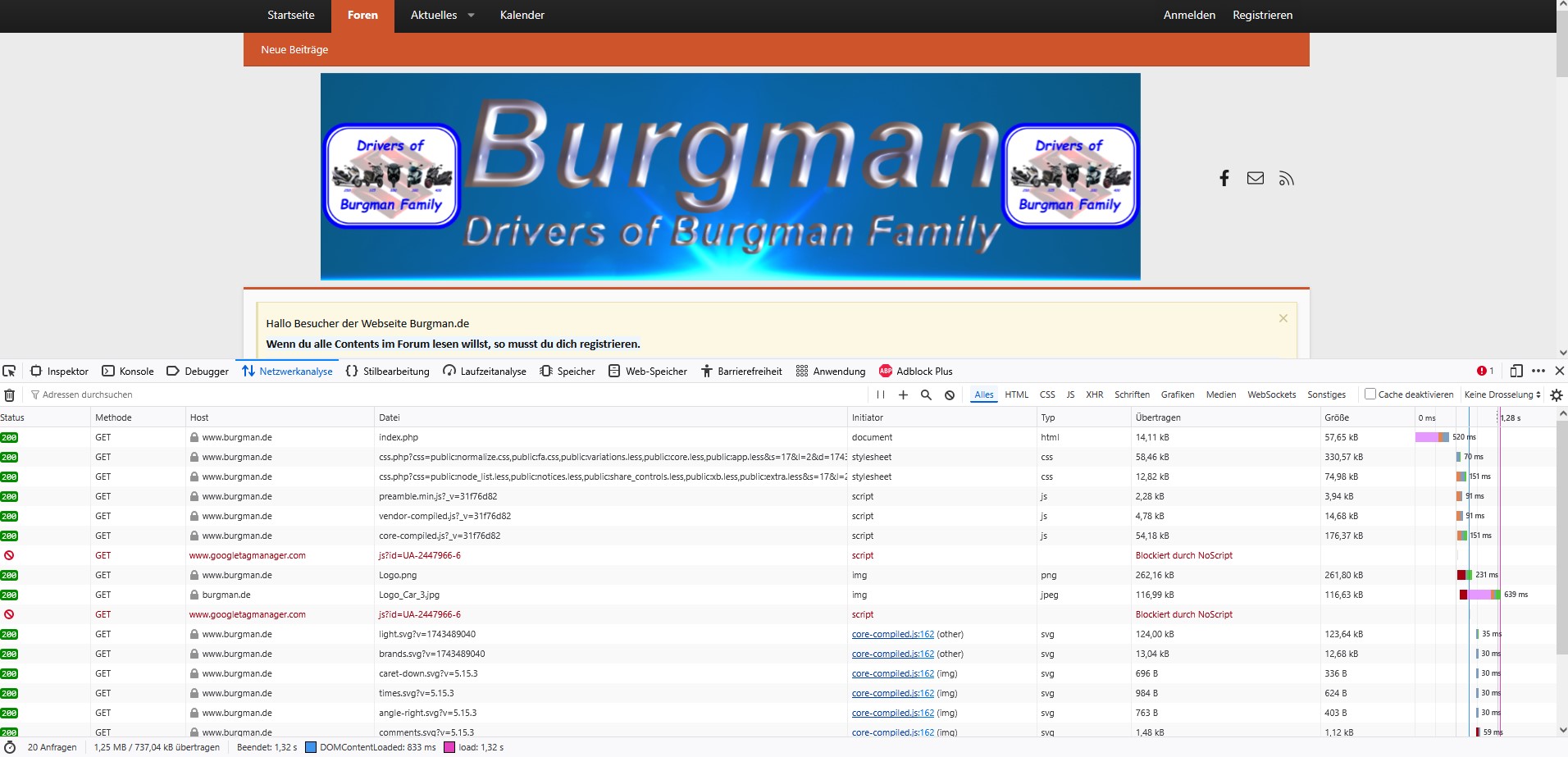Viewport: 1568px width, 757px height.
Task: Open the Keine Drosselung throttling dropdown
Action: tap(1500, 394)
